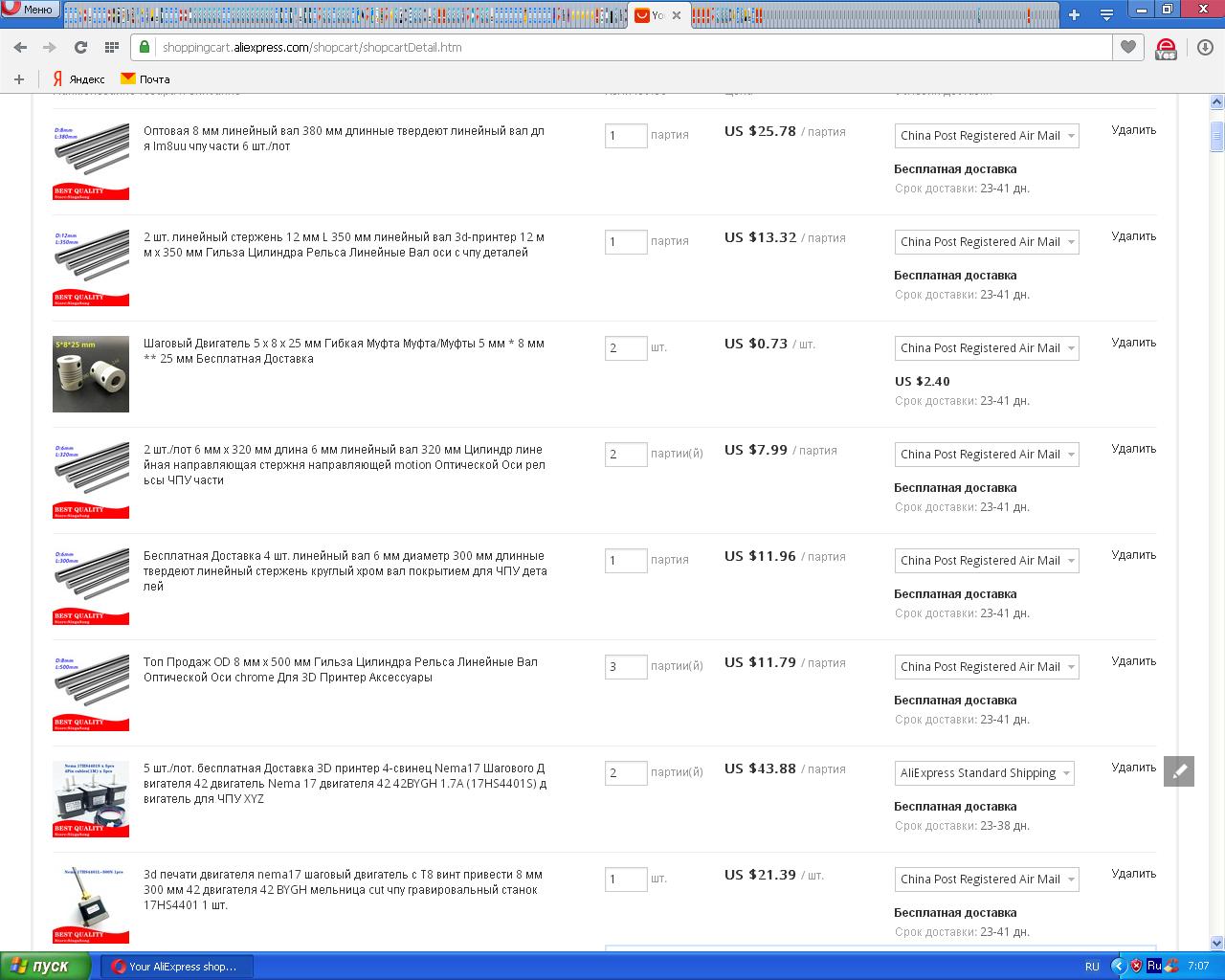Open shipping dropdown for the $0.73 coupling
This screenshot has height=980, width=1225.
[987, 348]
